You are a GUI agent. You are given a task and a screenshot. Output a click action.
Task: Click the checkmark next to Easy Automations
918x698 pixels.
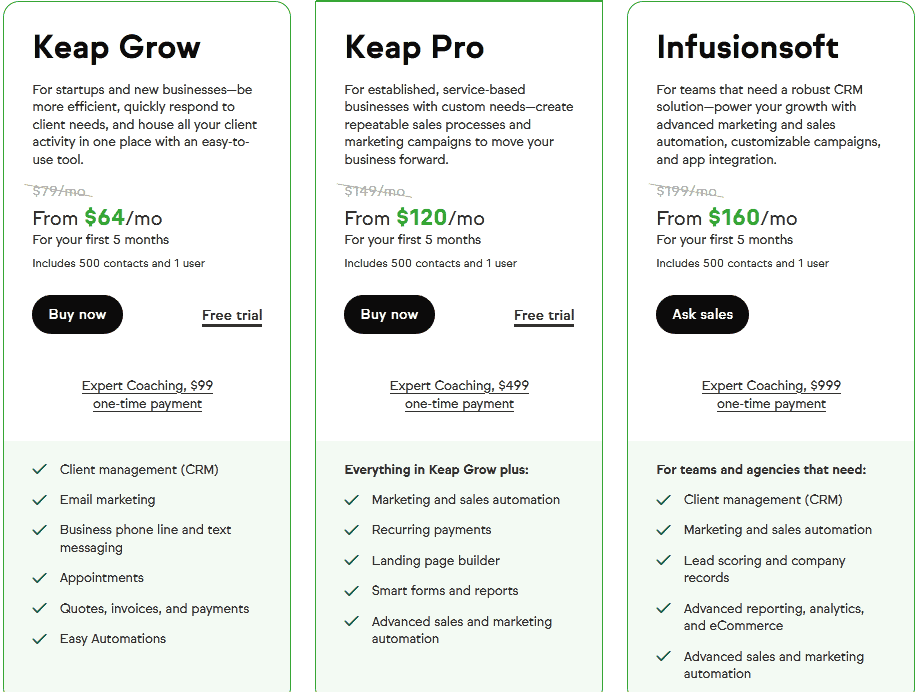pos(39,638)
